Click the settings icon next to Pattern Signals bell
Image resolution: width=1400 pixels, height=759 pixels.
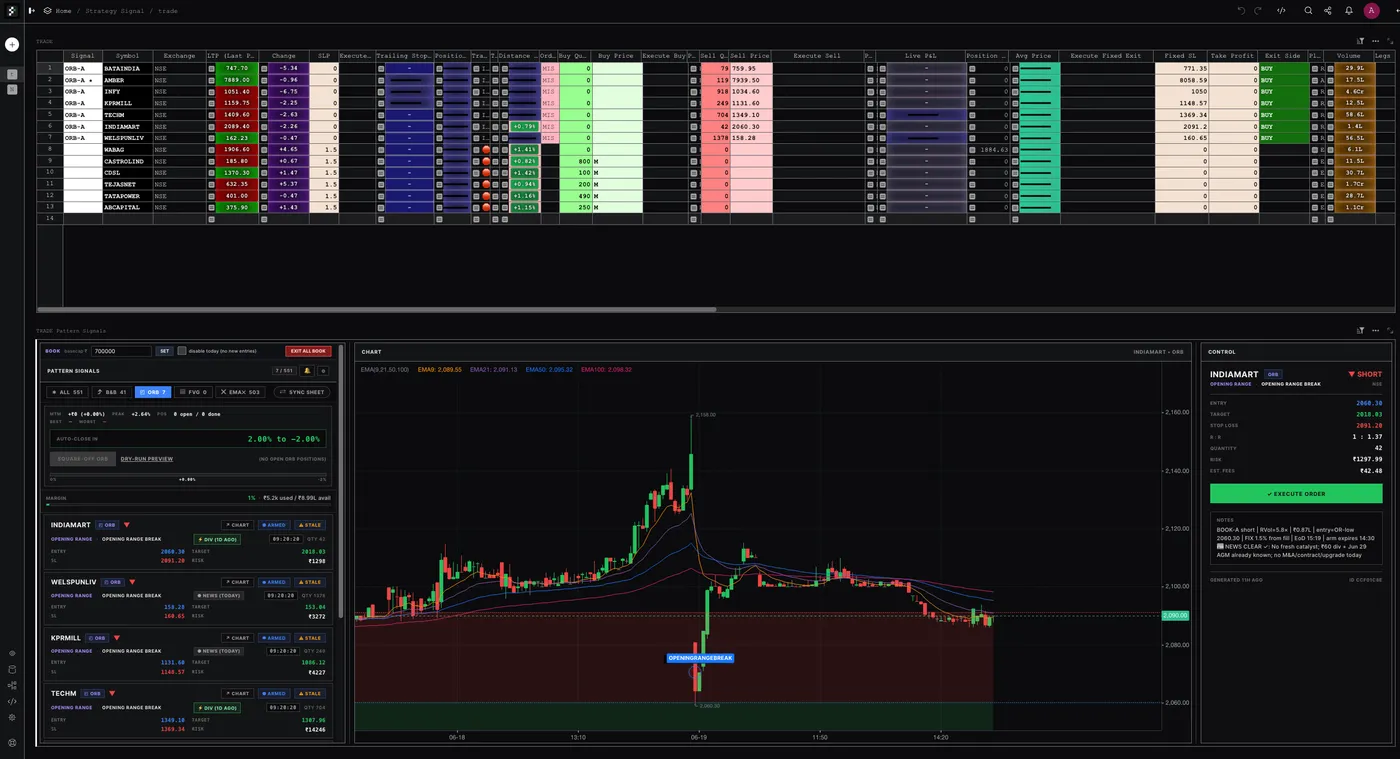tap(323, 371)
